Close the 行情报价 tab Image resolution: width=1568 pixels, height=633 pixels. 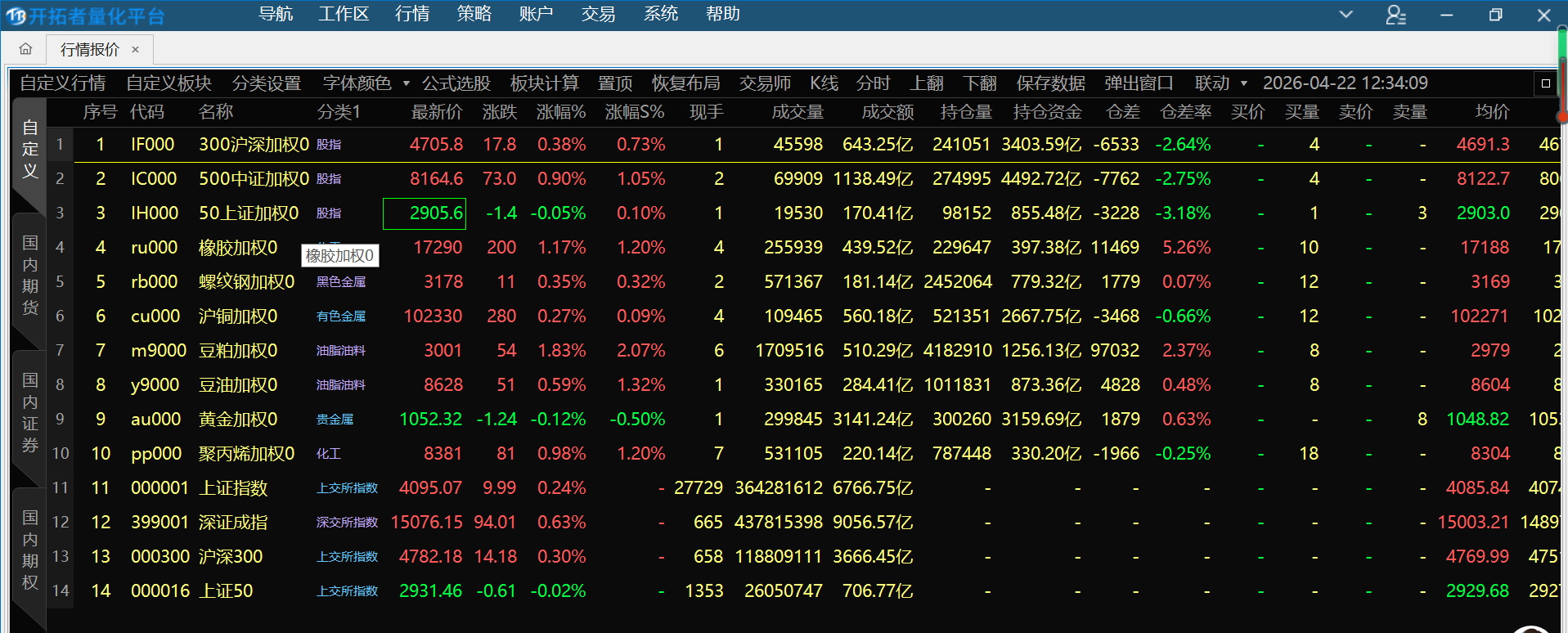click(x=136, y=50)
